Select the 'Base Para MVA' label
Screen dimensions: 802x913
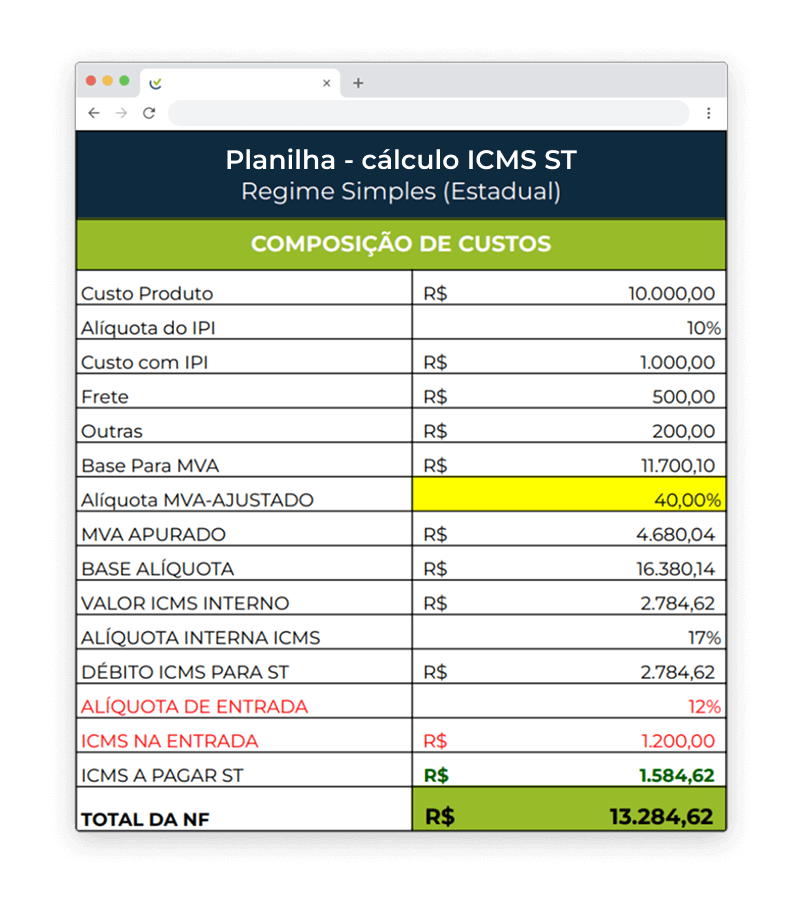coord(150,465)
